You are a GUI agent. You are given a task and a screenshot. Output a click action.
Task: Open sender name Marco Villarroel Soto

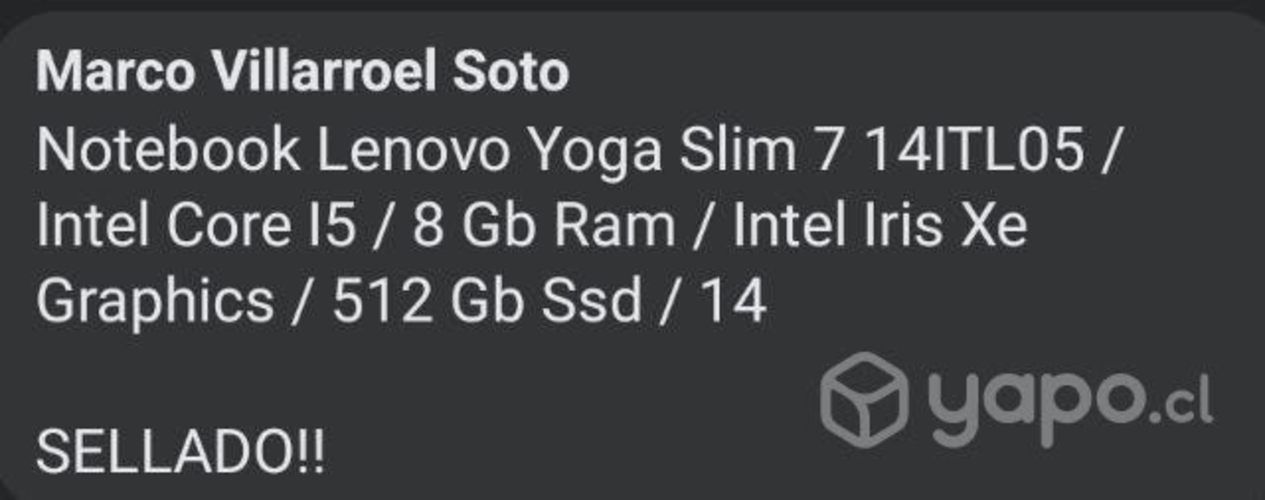coord(302,72)
